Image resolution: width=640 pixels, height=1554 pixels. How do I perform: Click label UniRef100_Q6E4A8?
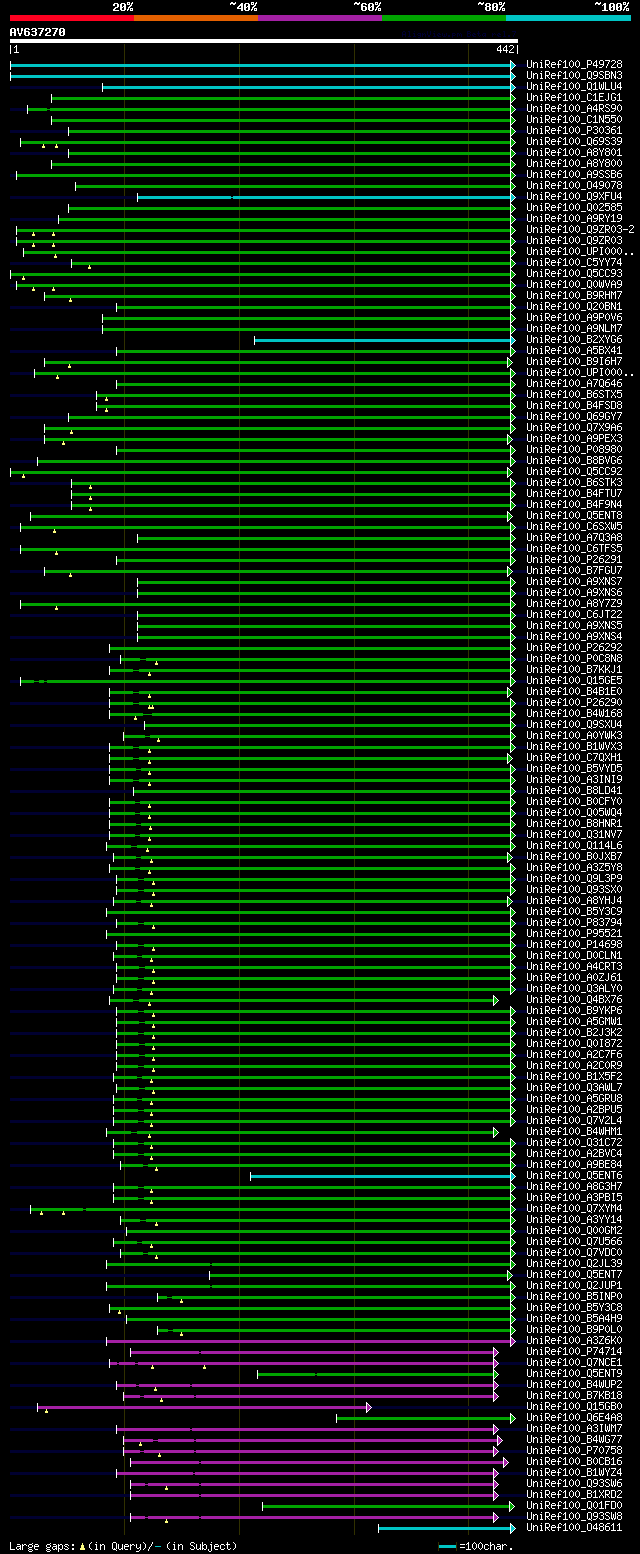tap(574, 1418)
